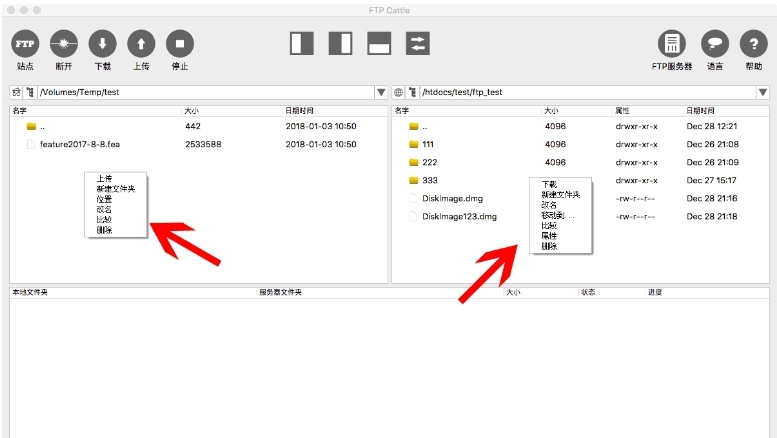Image resolution: width=777 pixels, height=438 pixels.
Task: Expand the remote path /htdocs/test/ftp_test dropdown arrow
Action: 763,92
